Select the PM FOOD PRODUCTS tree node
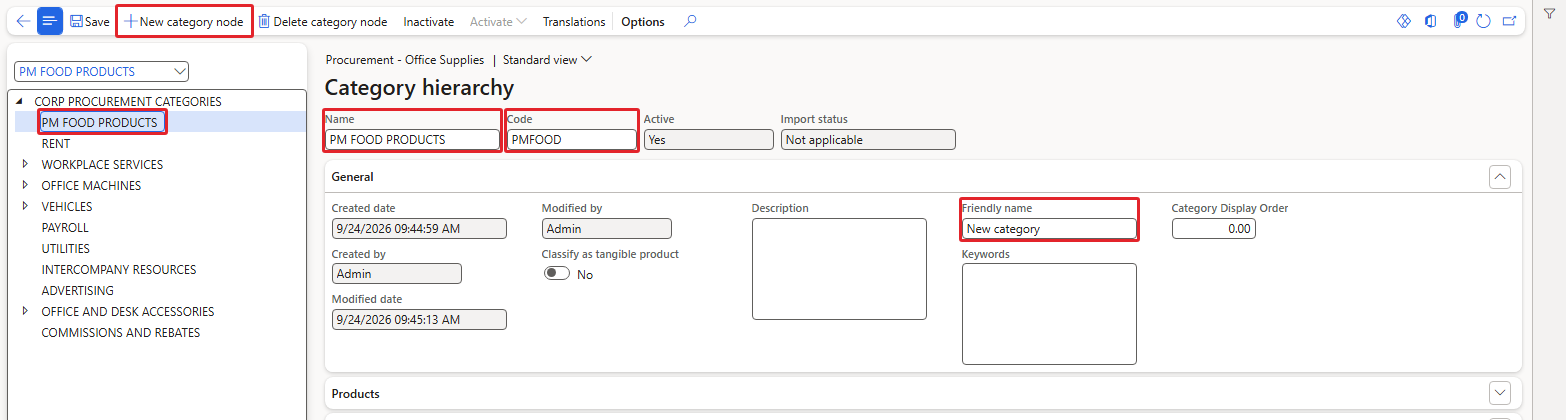Image resolution: width=1566 pixels, height=420 pixels. (x=100, y=122)
